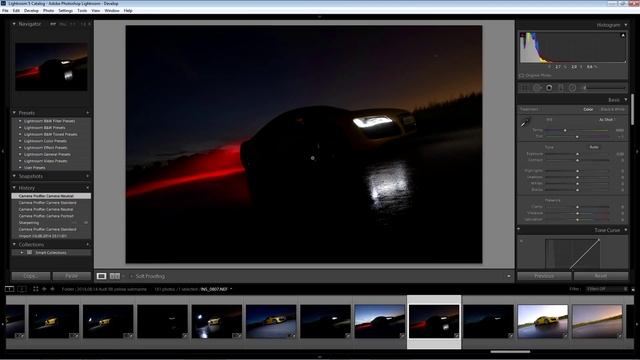The height and width of the screenshot is (360, 640).
Task: Expand Smart Collections folder
Action: pyautogui.click(x=22, y=253)
